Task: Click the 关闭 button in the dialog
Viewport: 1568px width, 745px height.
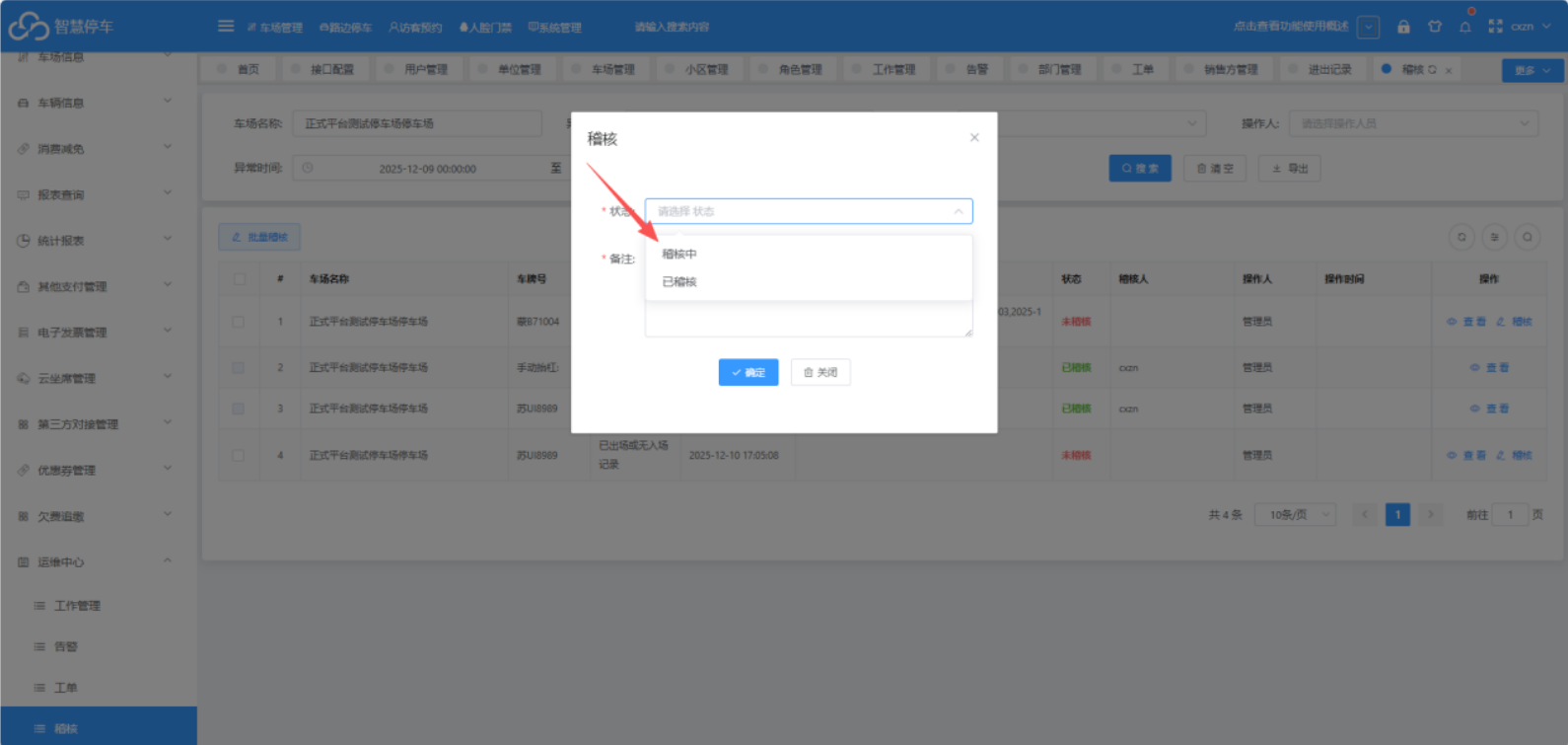Action: coord(820,372)
